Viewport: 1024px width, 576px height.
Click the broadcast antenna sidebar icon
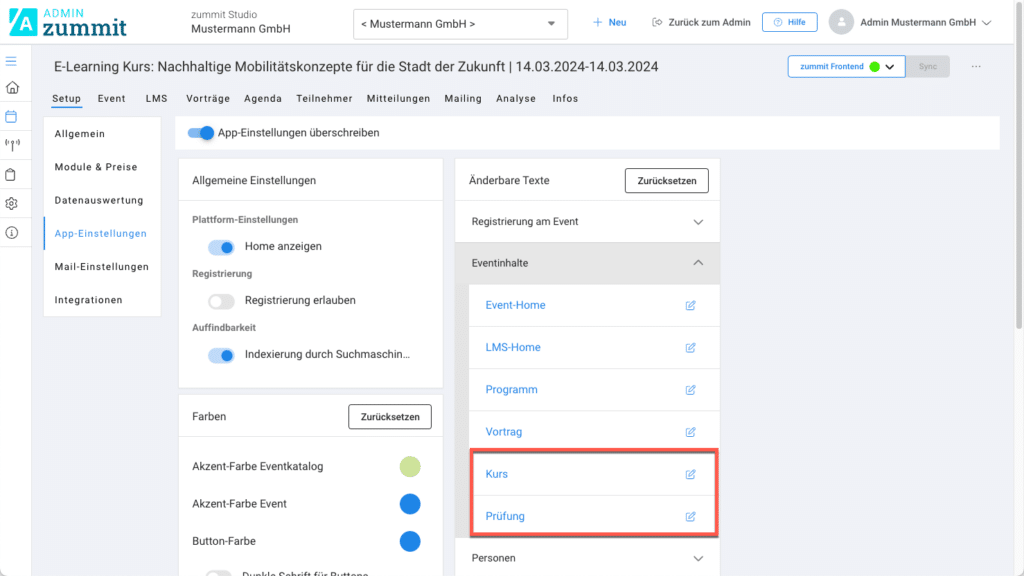12,145
